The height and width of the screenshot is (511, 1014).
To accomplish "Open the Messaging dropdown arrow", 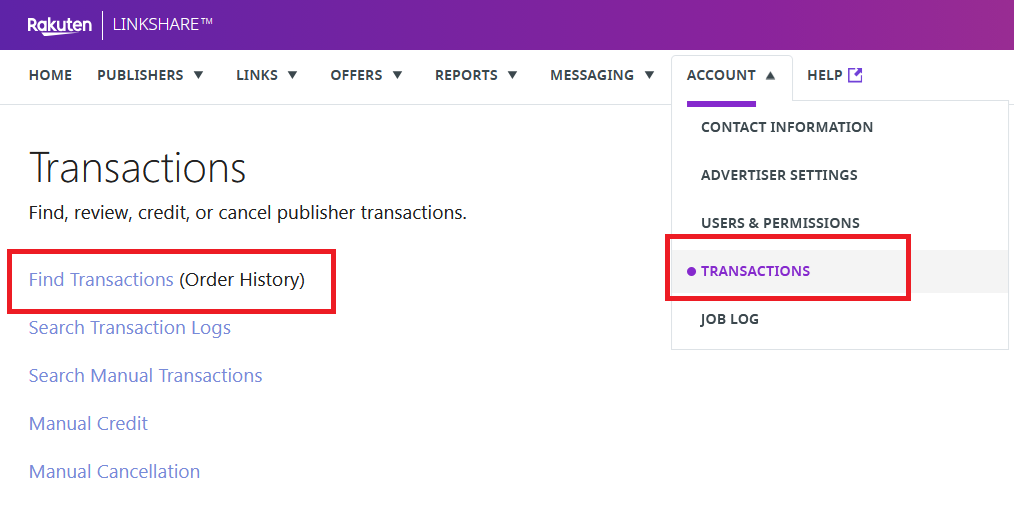I will click(649, 75).
